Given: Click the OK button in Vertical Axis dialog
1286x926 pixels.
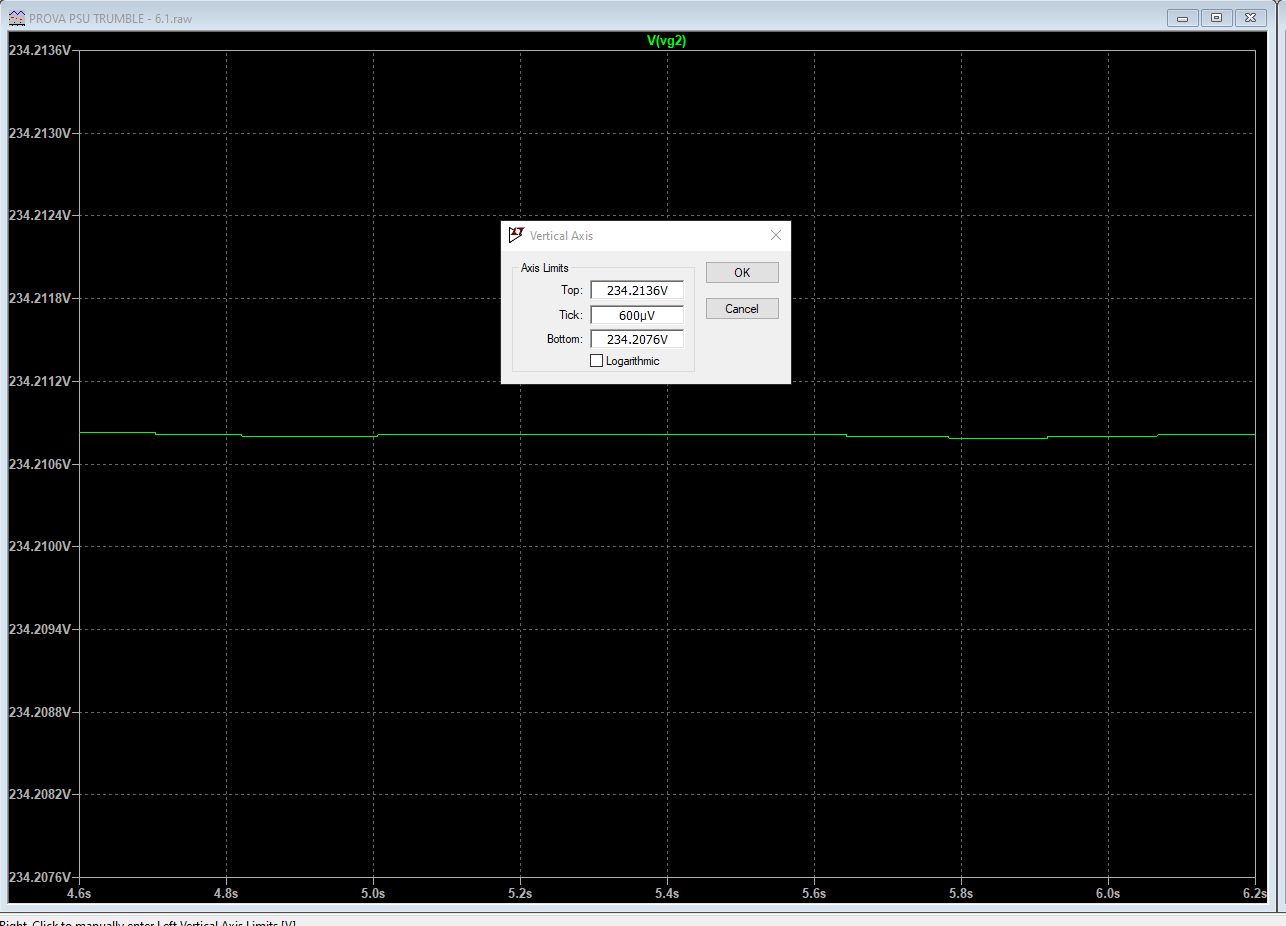Looking at the screenshot, I should [x=742, y=272].
